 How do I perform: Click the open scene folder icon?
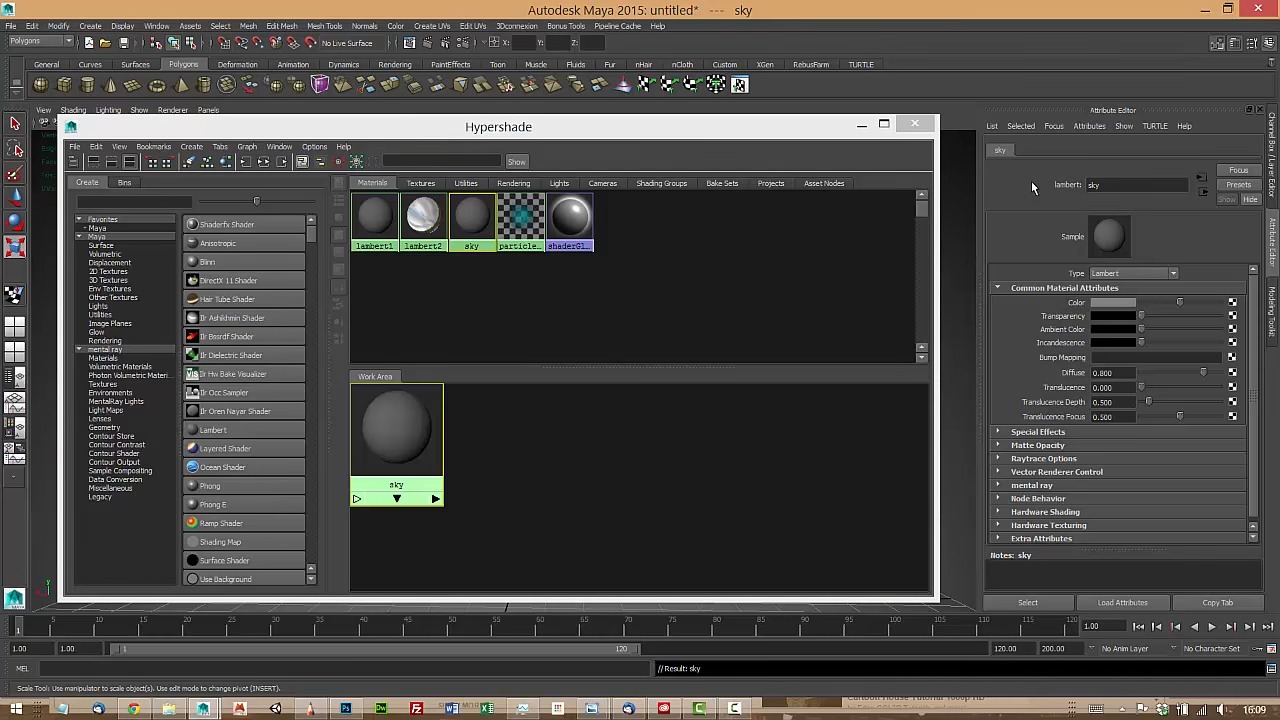(105, 42)
